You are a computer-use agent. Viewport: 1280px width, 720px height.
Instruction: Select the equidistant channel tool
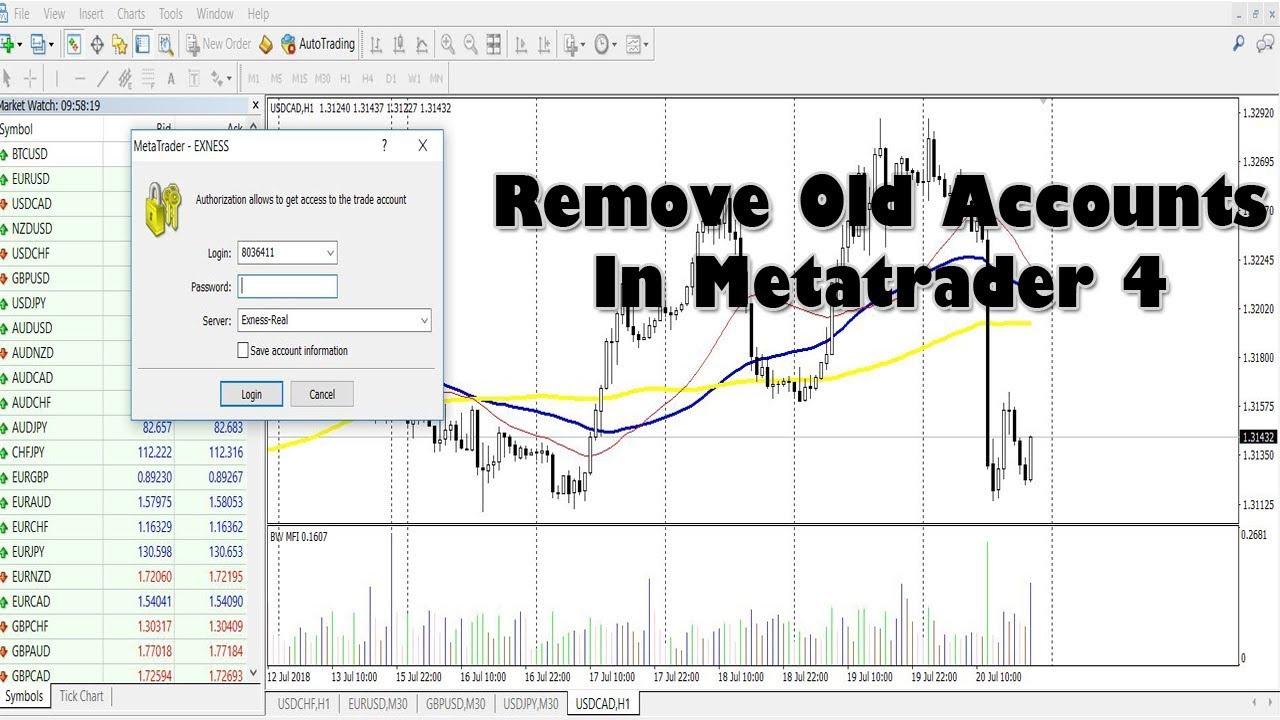125,78
